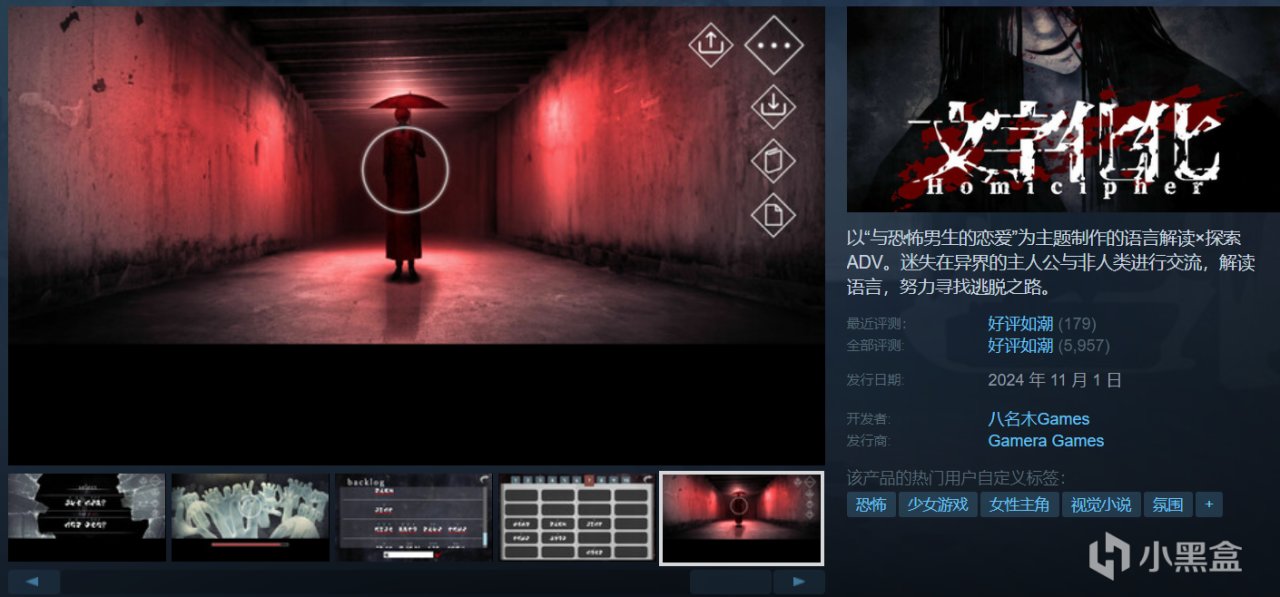Select the thumbnail showing pale reaching hands
The width and height of the screenshot is (1280, 597).
(x=250, y=518)
